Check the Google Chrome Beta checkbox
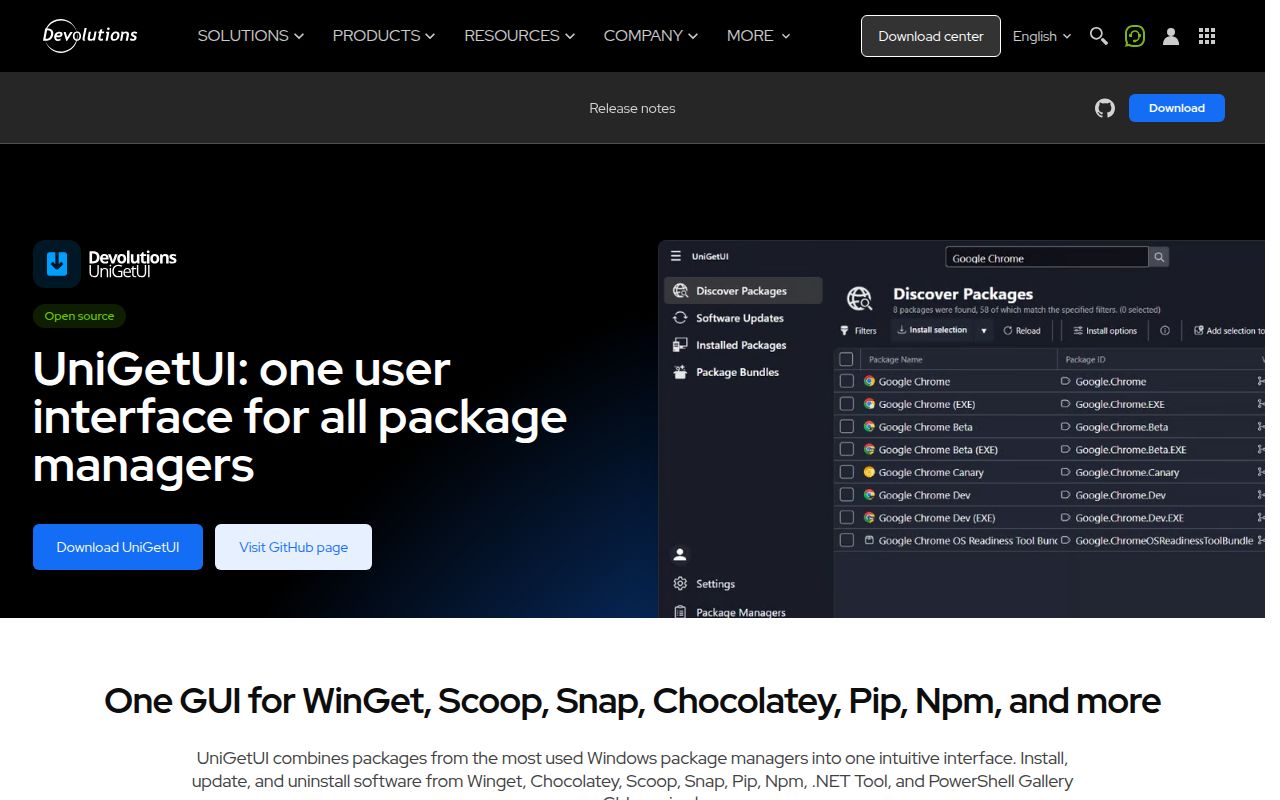Screen dimensions: 1280x800 coord(847,427)
